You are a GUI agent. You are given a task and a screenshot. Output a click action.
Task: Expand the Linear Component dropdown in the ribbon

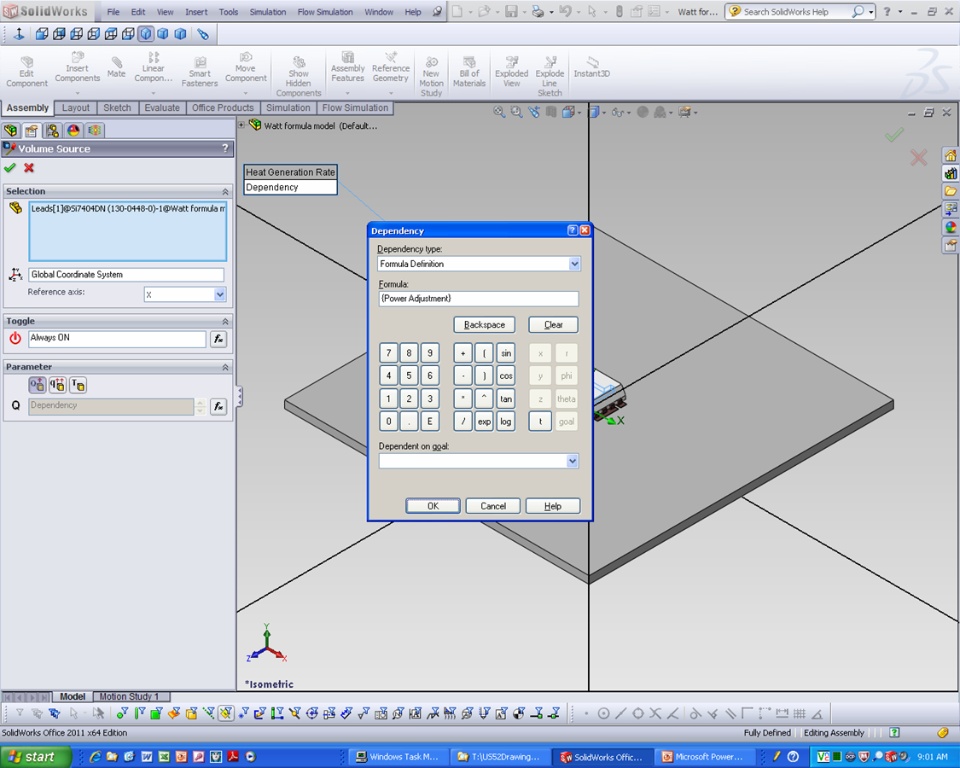pyautogui.click(x=153, y=93)
